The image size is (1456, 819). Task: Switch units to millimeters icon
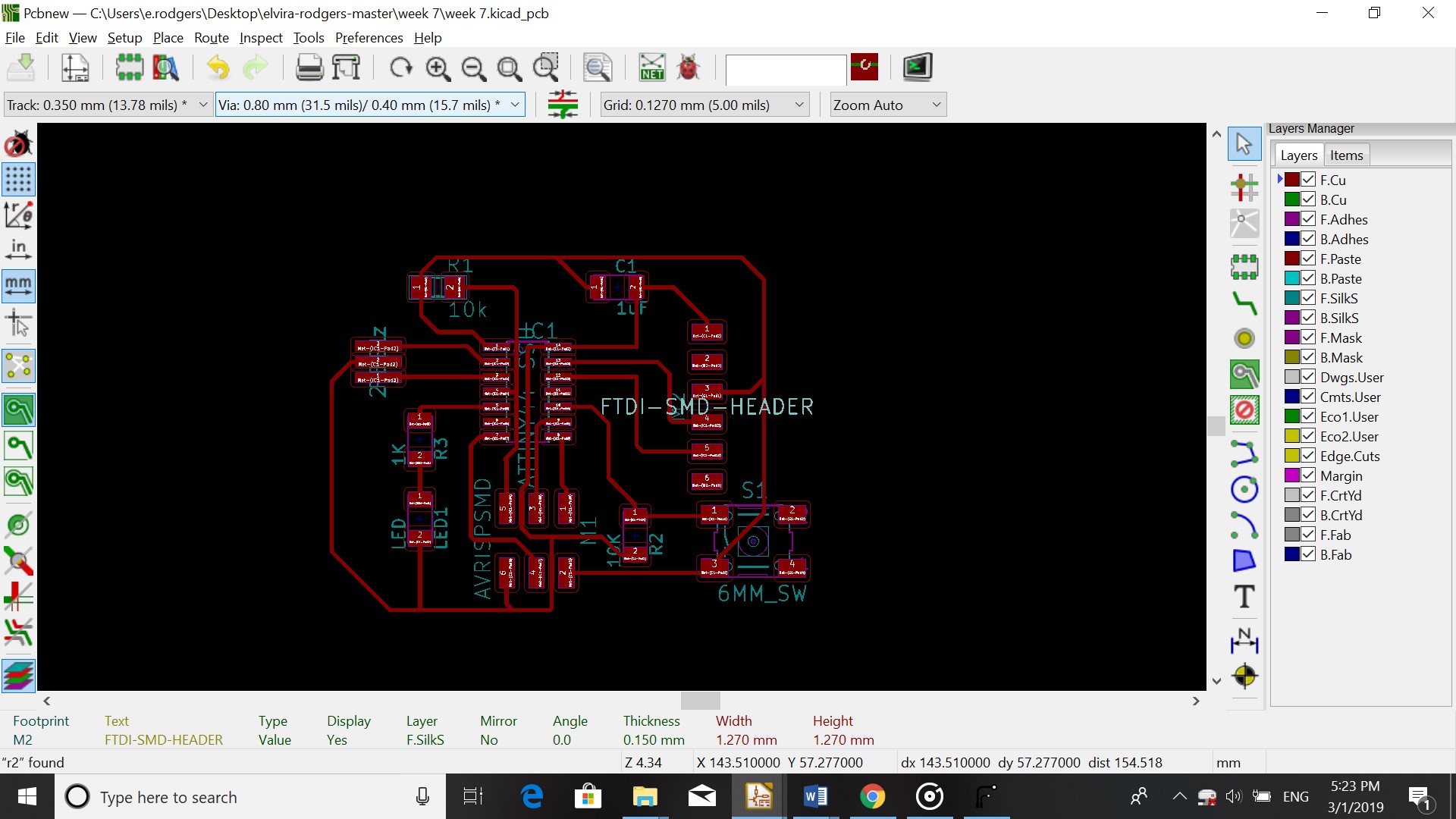click(x=18, y=286)
